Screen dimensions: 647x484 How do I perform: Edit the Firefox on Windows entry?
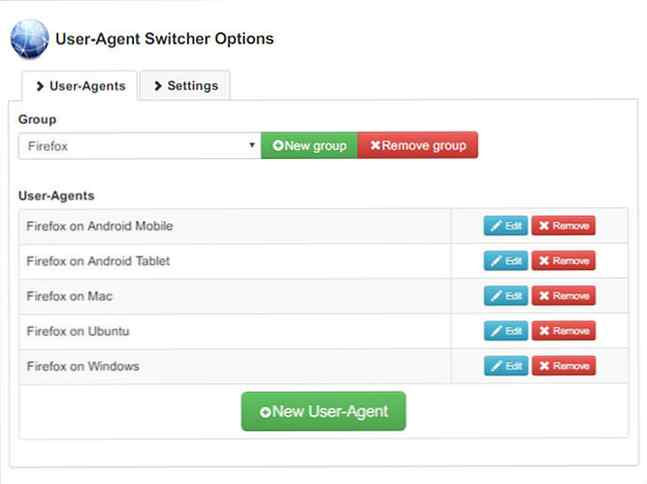[x=505, y=366]
